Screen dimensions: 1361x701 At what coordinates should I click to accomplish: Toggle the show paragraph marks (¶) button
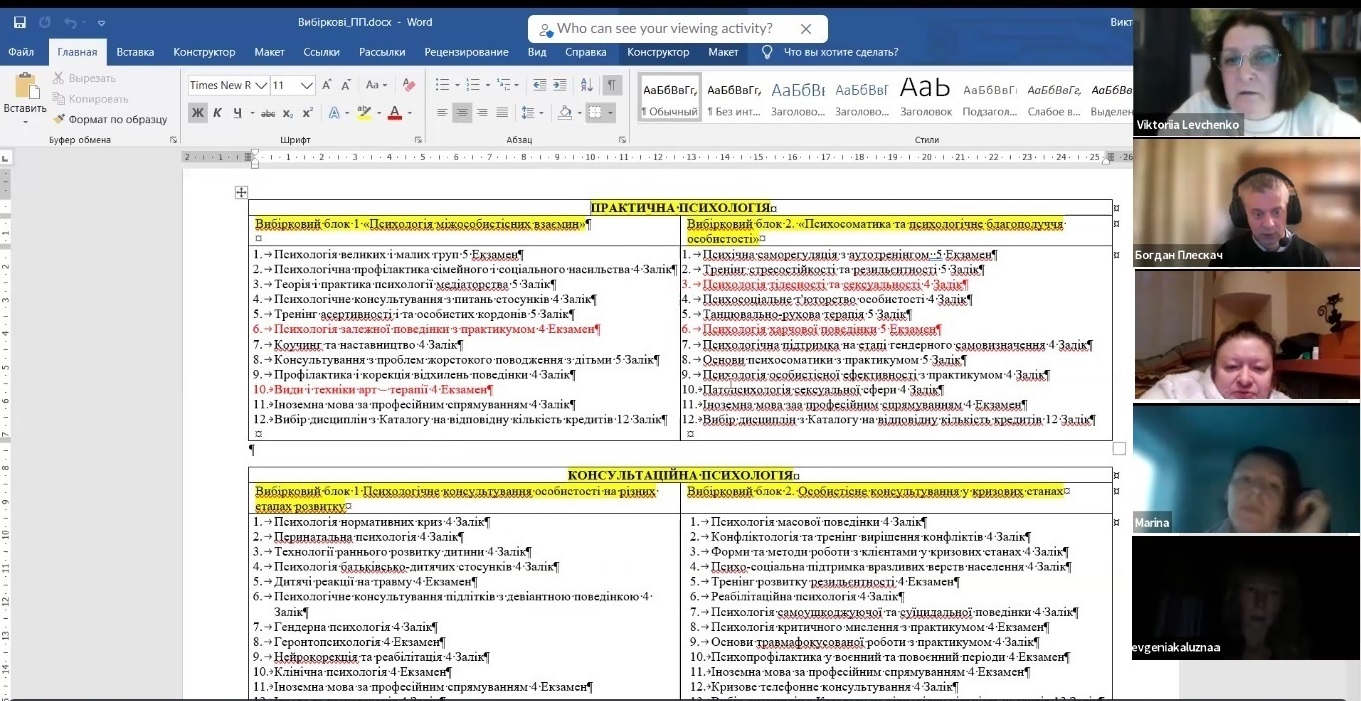(611, 85)
